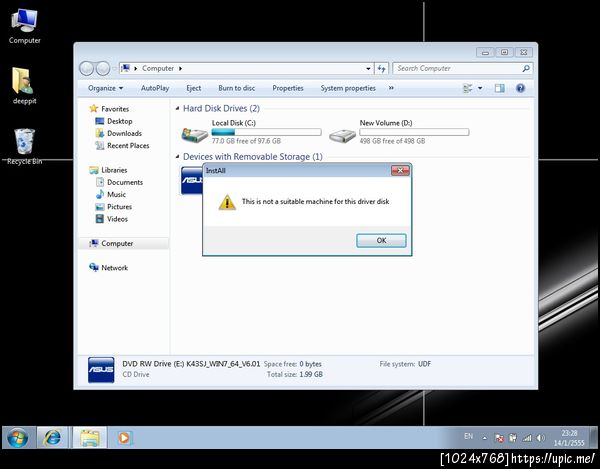Image resolution: width=600 pixels, height=469 pixels.
Task: Open Internet Explorer from the taskbar
Action: pyautogui.click(x=52, y=438)
